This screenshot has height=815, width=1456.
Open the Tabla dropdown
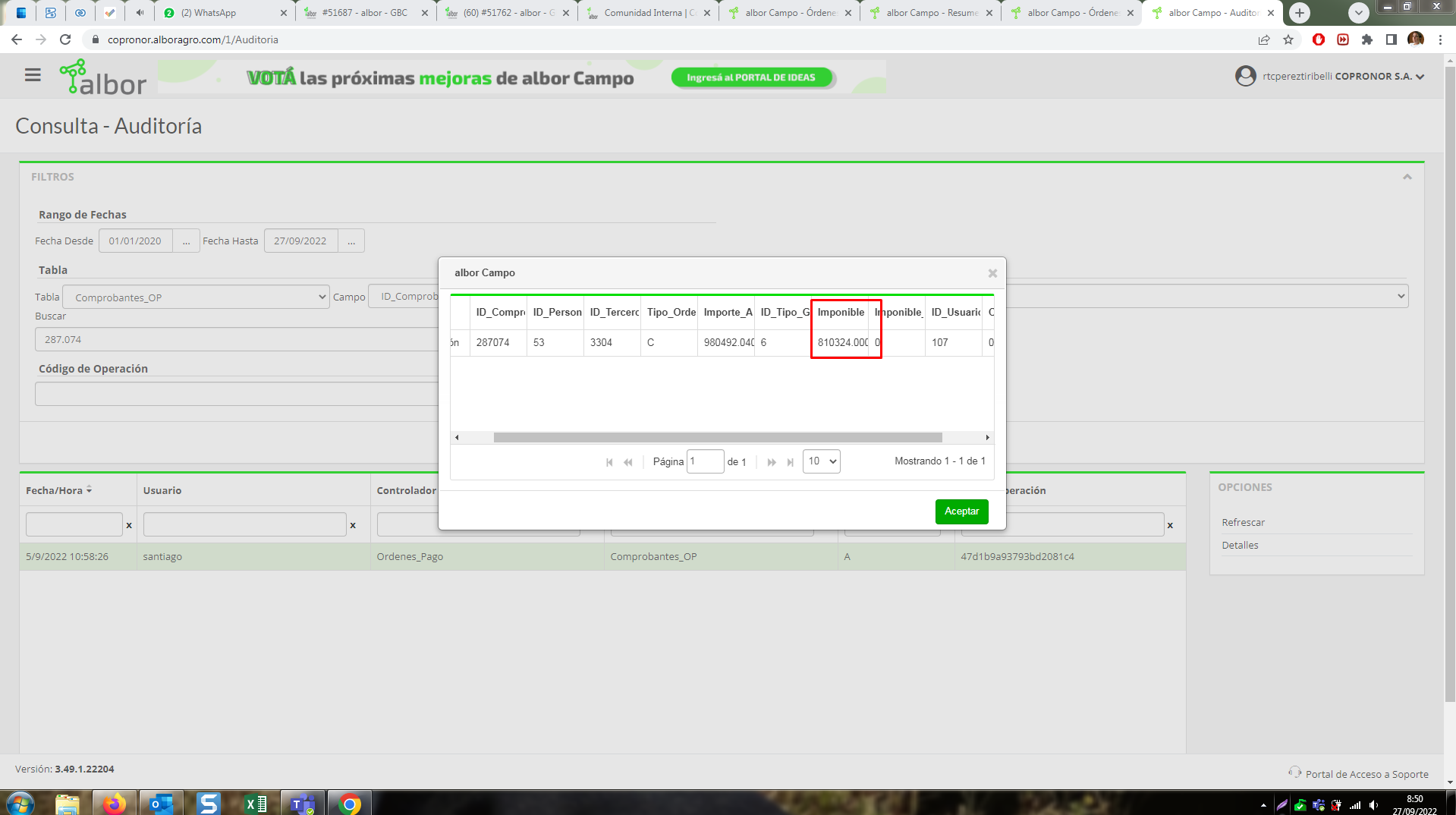coord(196,297)
